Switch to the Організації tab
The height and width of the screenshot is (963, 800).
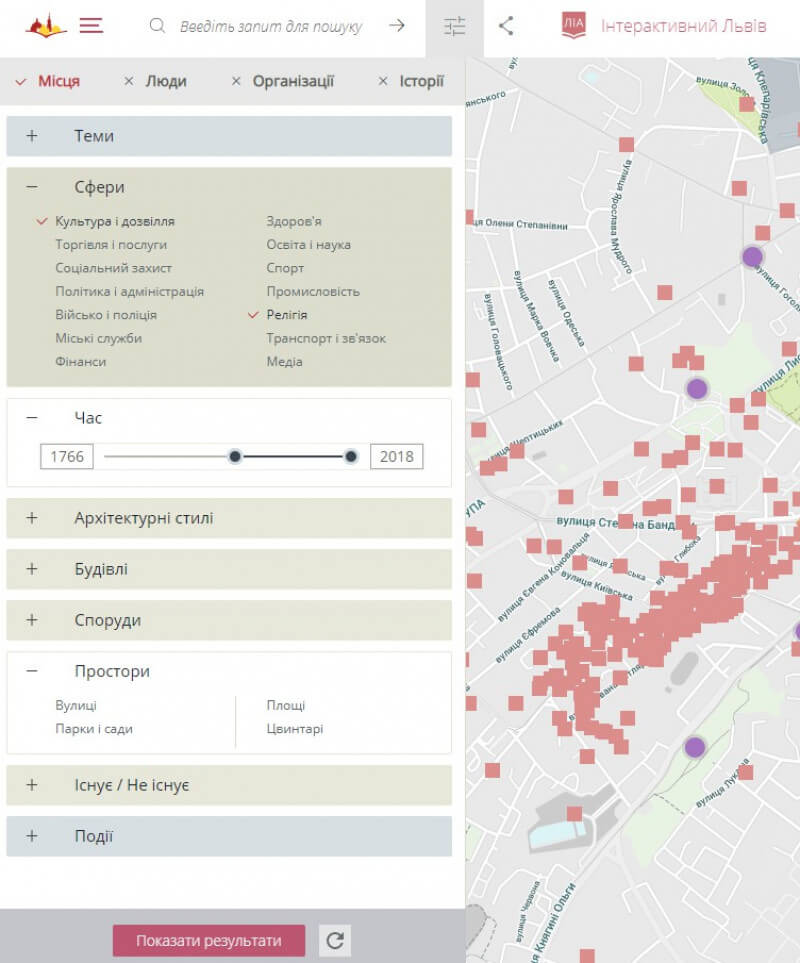(x=292, y=82)
